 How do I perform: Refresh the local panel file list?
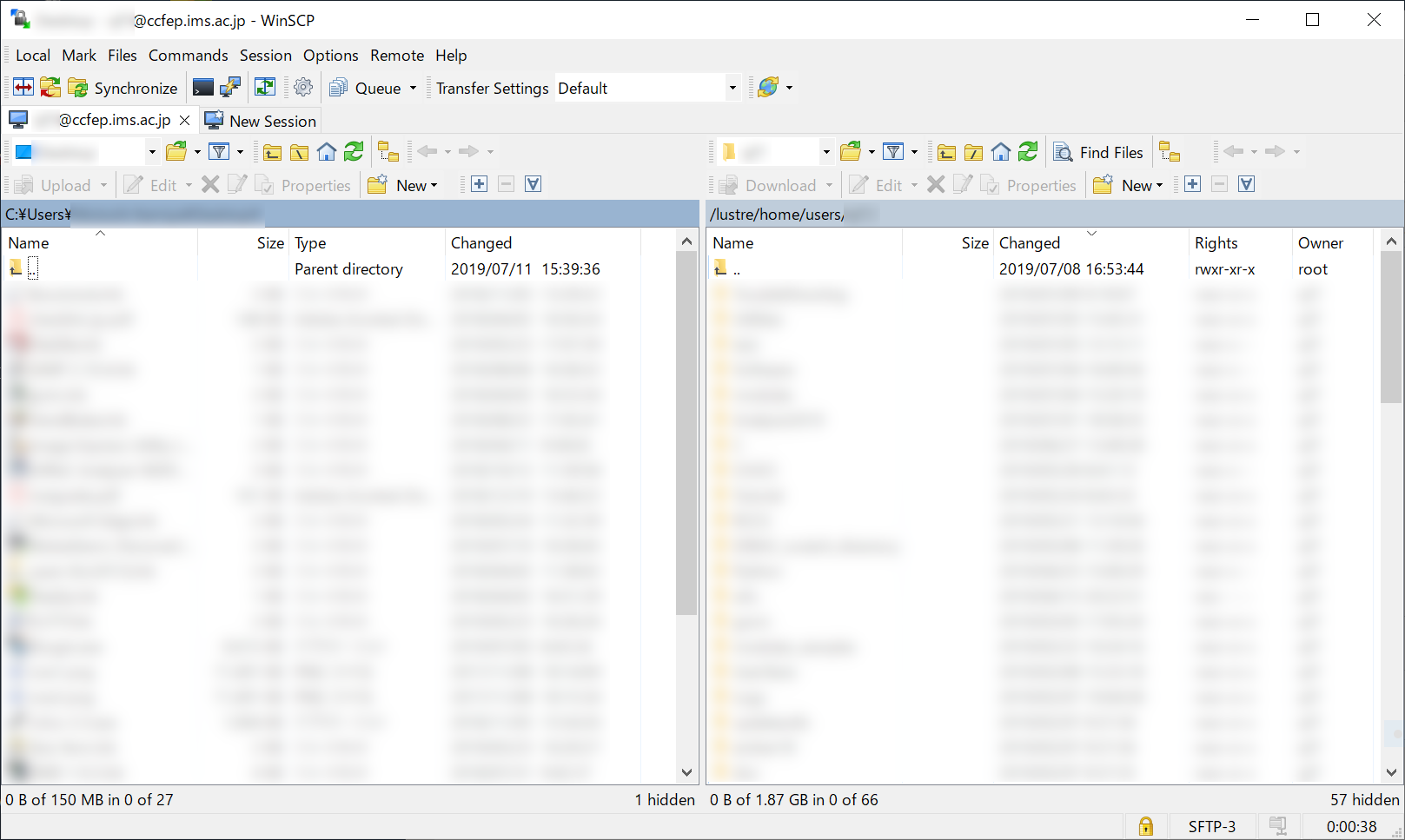point(354,152)
